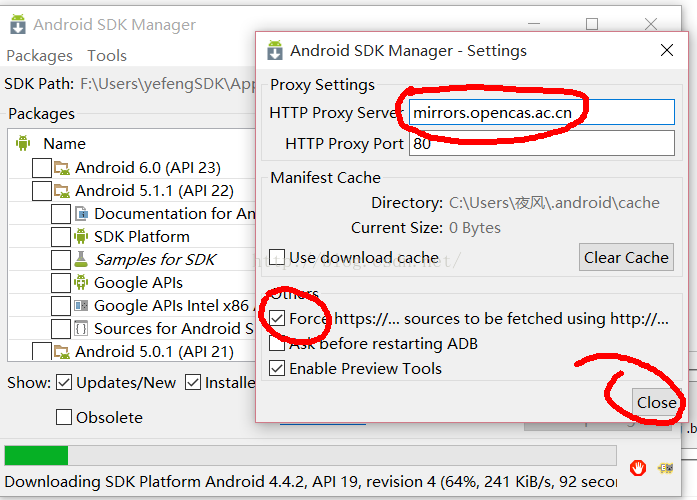Select the SDK Platform row text
The image size is (697, 500).
coord(142,236)
